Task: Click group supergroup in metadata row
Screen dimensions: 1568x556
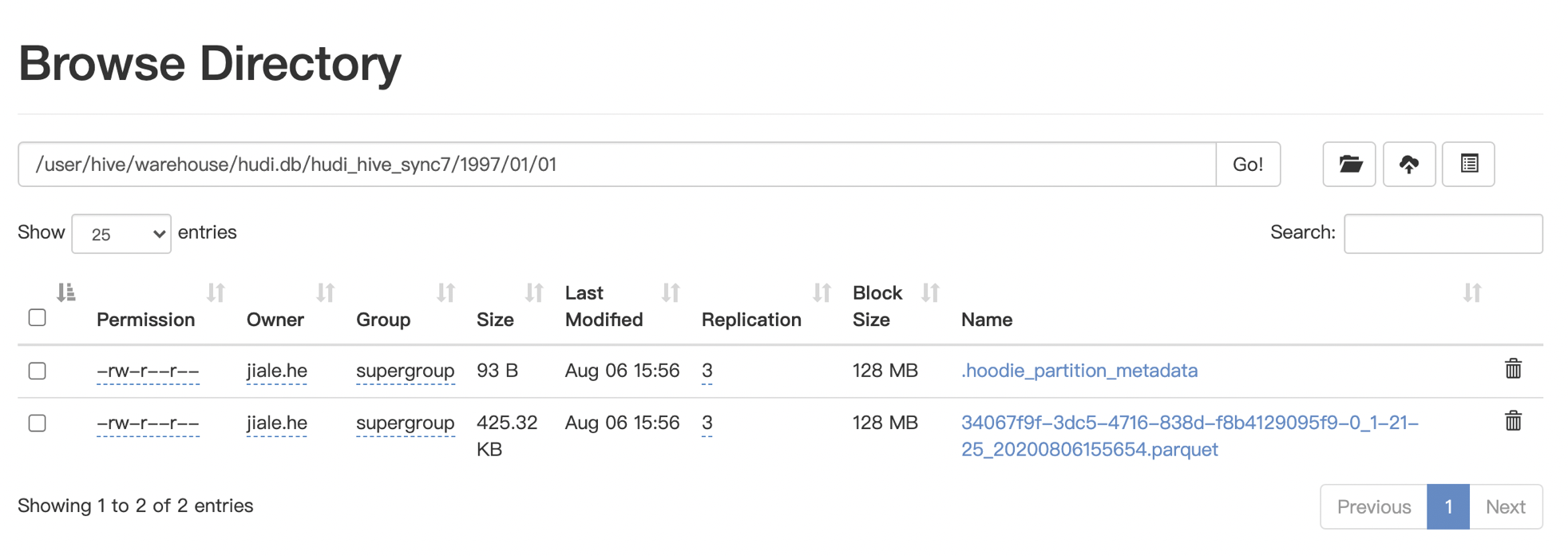Action: click(406, 371)
